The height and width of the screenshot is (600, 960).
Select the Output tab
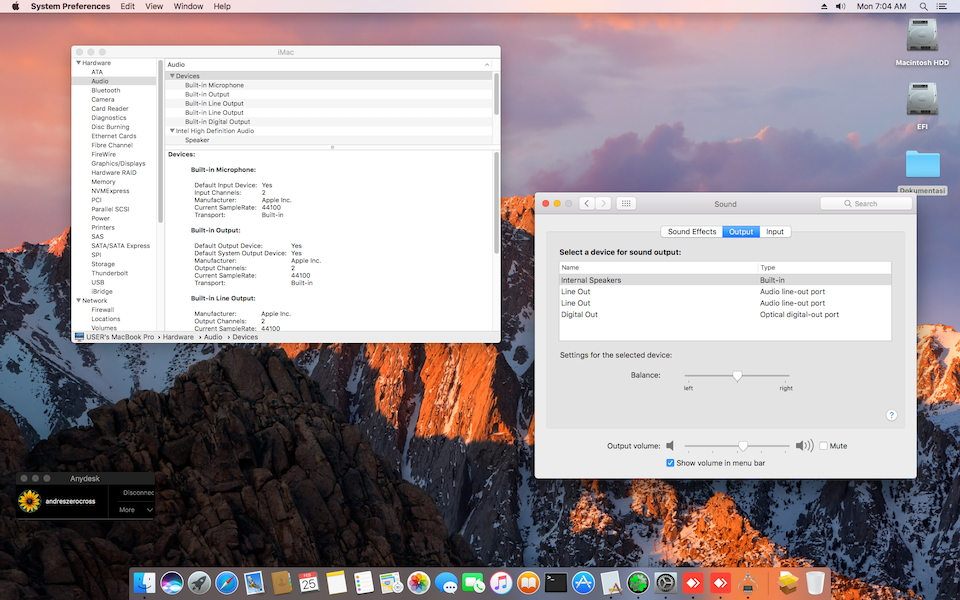click(x=741, y=231)
